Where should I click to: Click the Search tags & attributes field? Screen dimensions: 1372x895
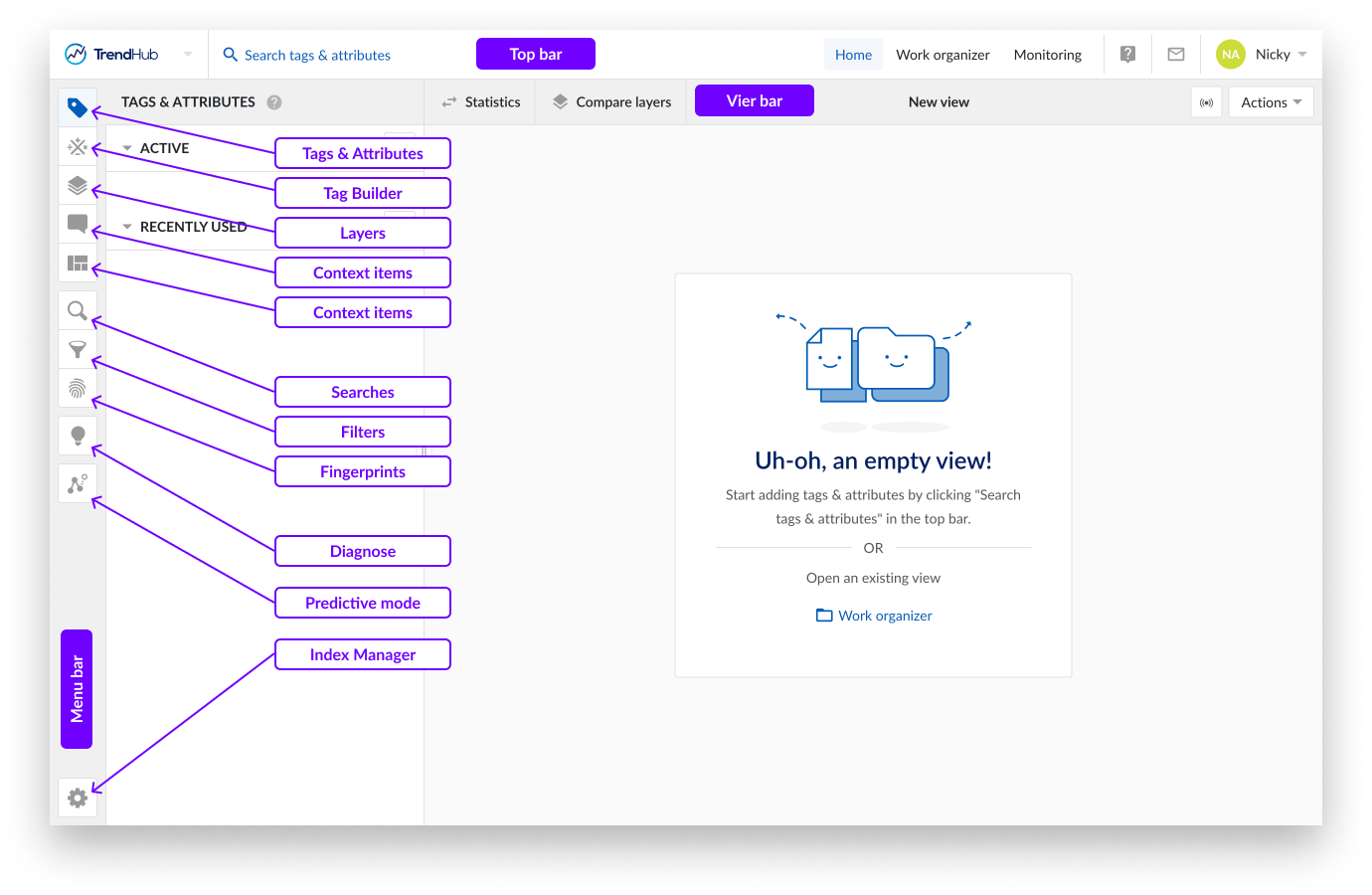[318, 55]
